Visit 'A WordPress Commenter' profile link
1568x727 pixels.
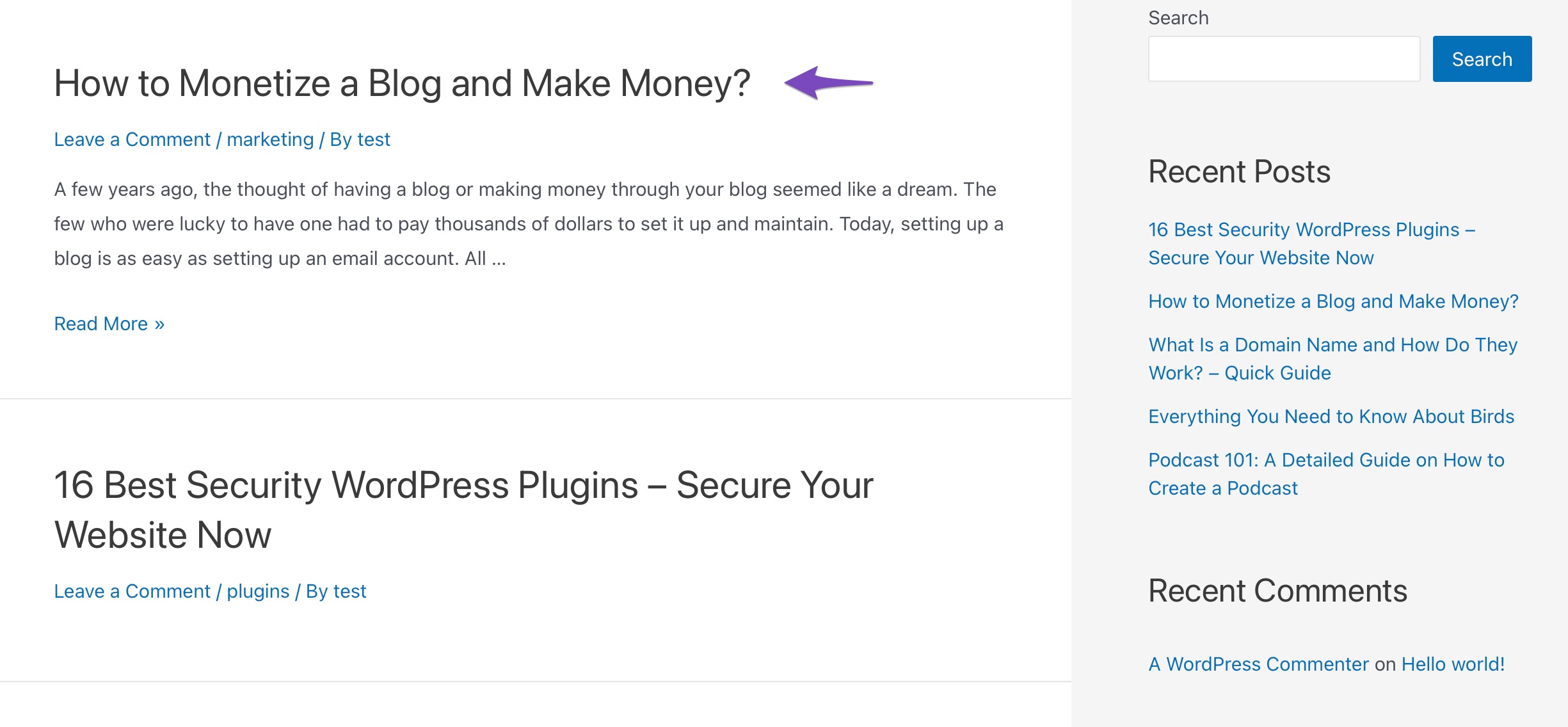click(x=1258, y=664)
